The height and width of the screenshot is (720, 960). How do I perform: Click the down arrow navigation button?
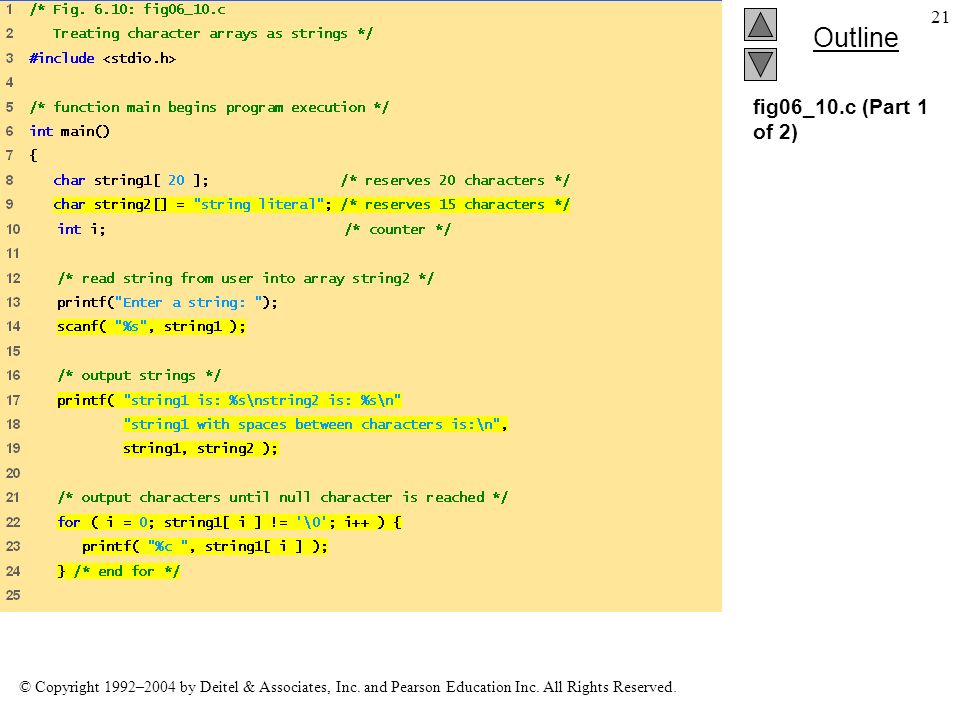pyautogui.click(x=760, y=64)
